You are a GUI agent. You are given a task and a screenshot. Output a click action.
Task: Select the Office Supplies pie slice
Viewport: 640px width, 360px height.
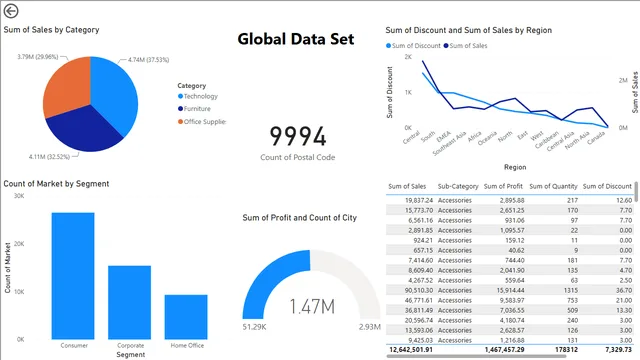[67, 86]
